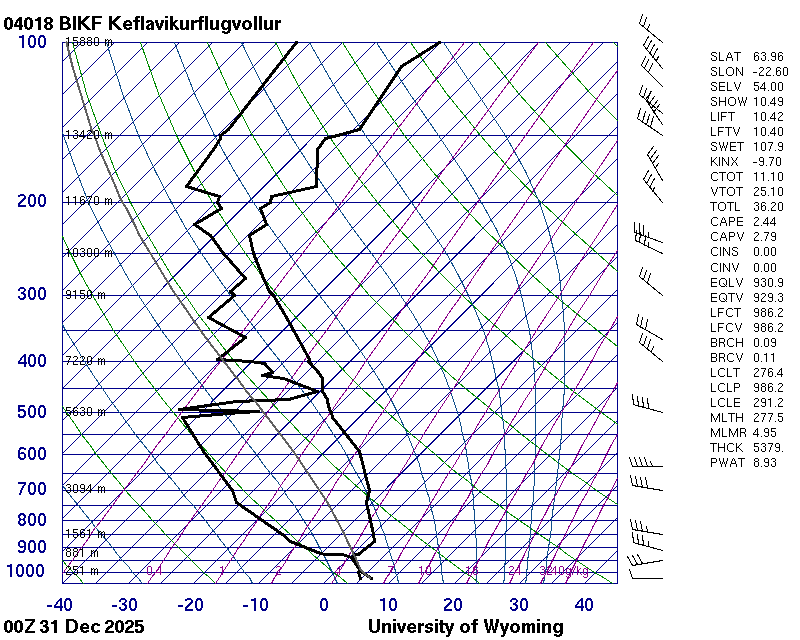The image size is (800, 640).
Task: Click the CAPE index value 2.44
Action: (766, 222)
